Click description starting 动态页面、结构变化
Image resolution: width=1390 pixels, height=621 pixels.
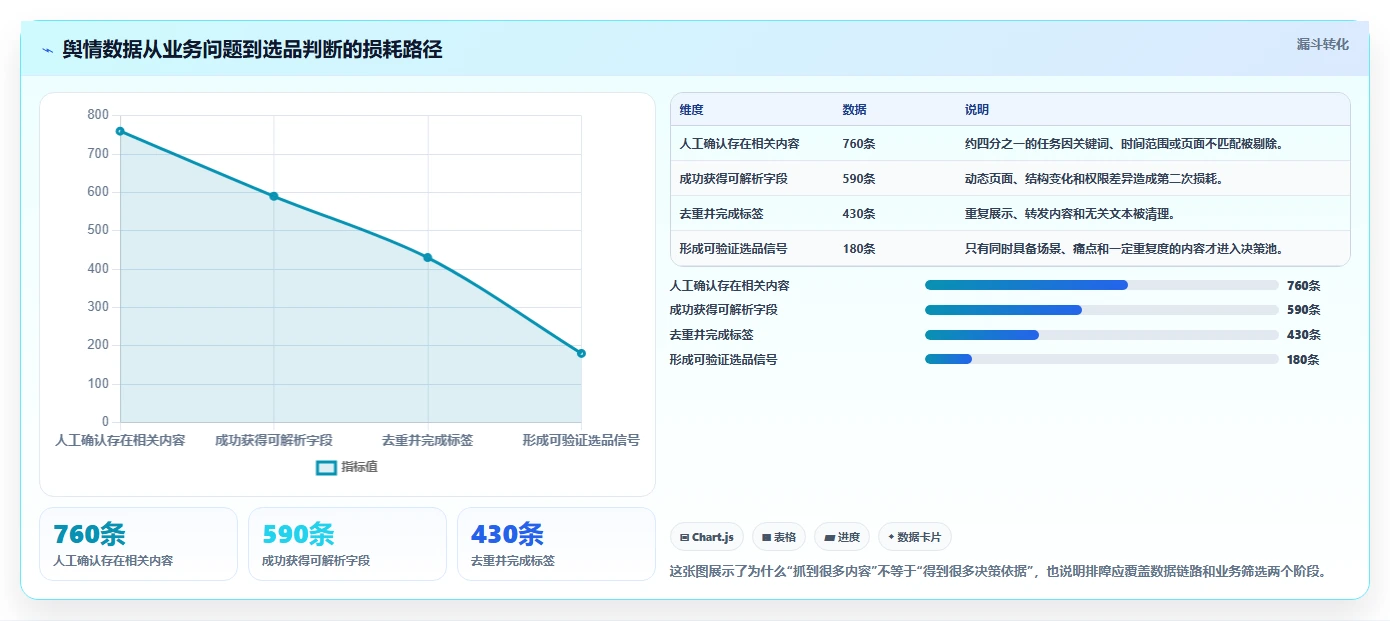tap(1094, 179)
